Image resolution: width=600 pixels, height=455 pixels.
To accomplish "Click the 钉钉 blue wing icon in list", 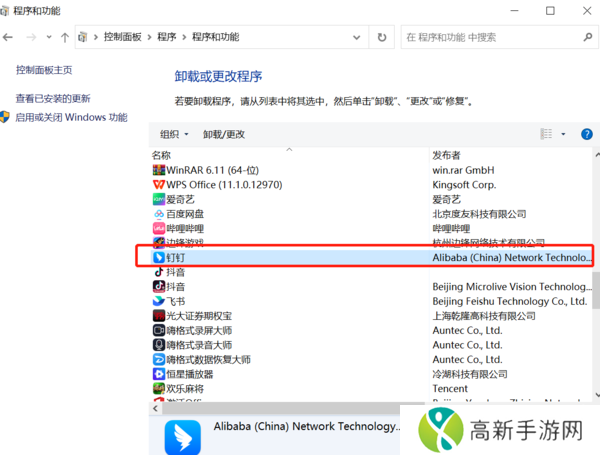I will click(158, 257).
